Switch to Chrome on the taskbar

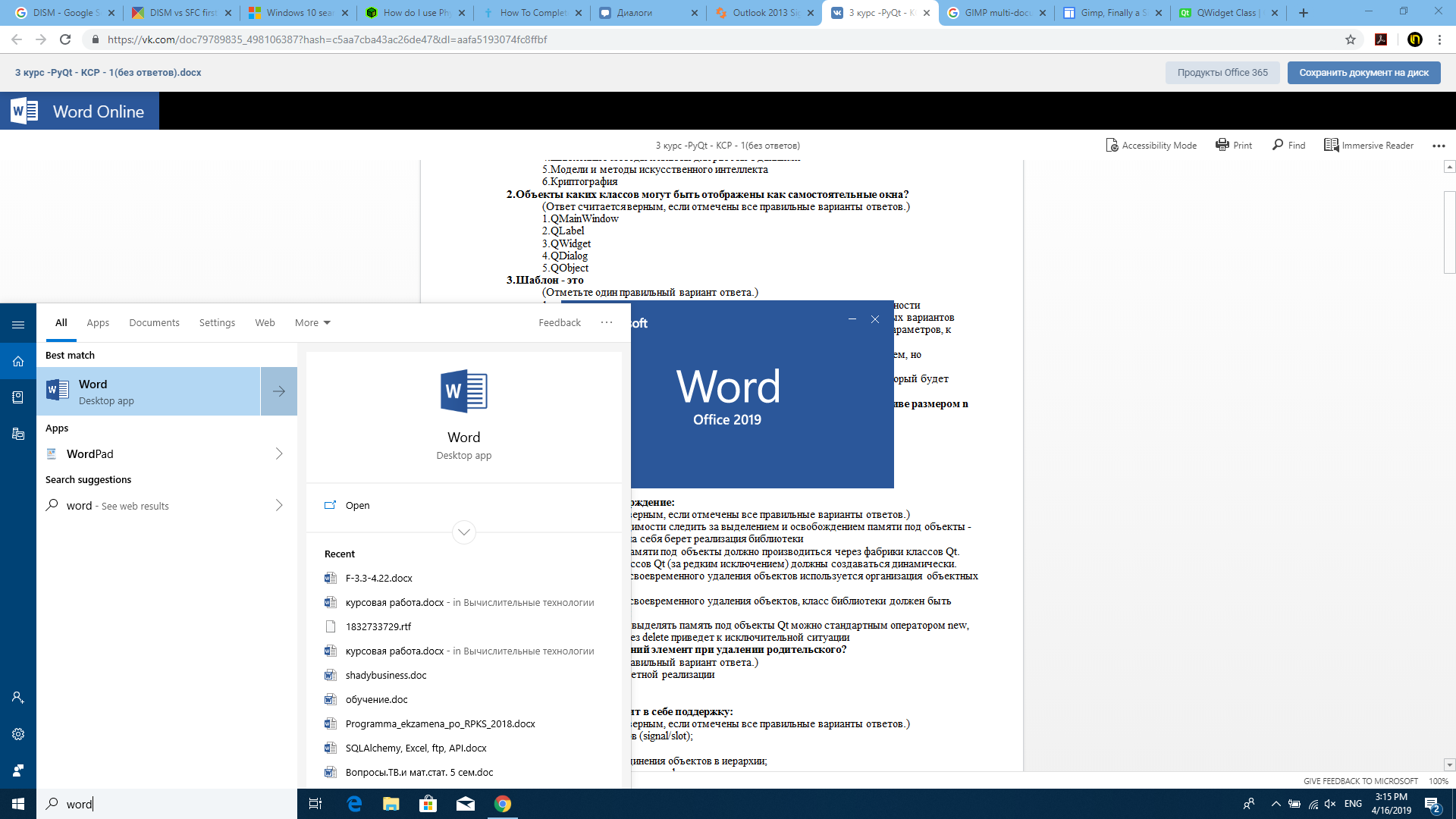pyautogui.click(x=502, y=804)
